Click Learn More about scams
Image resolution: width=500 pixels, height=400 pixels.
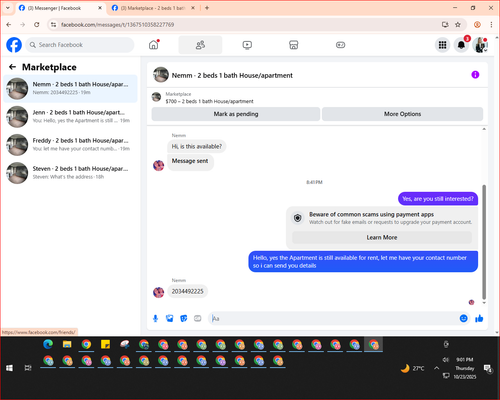(382, 237)
